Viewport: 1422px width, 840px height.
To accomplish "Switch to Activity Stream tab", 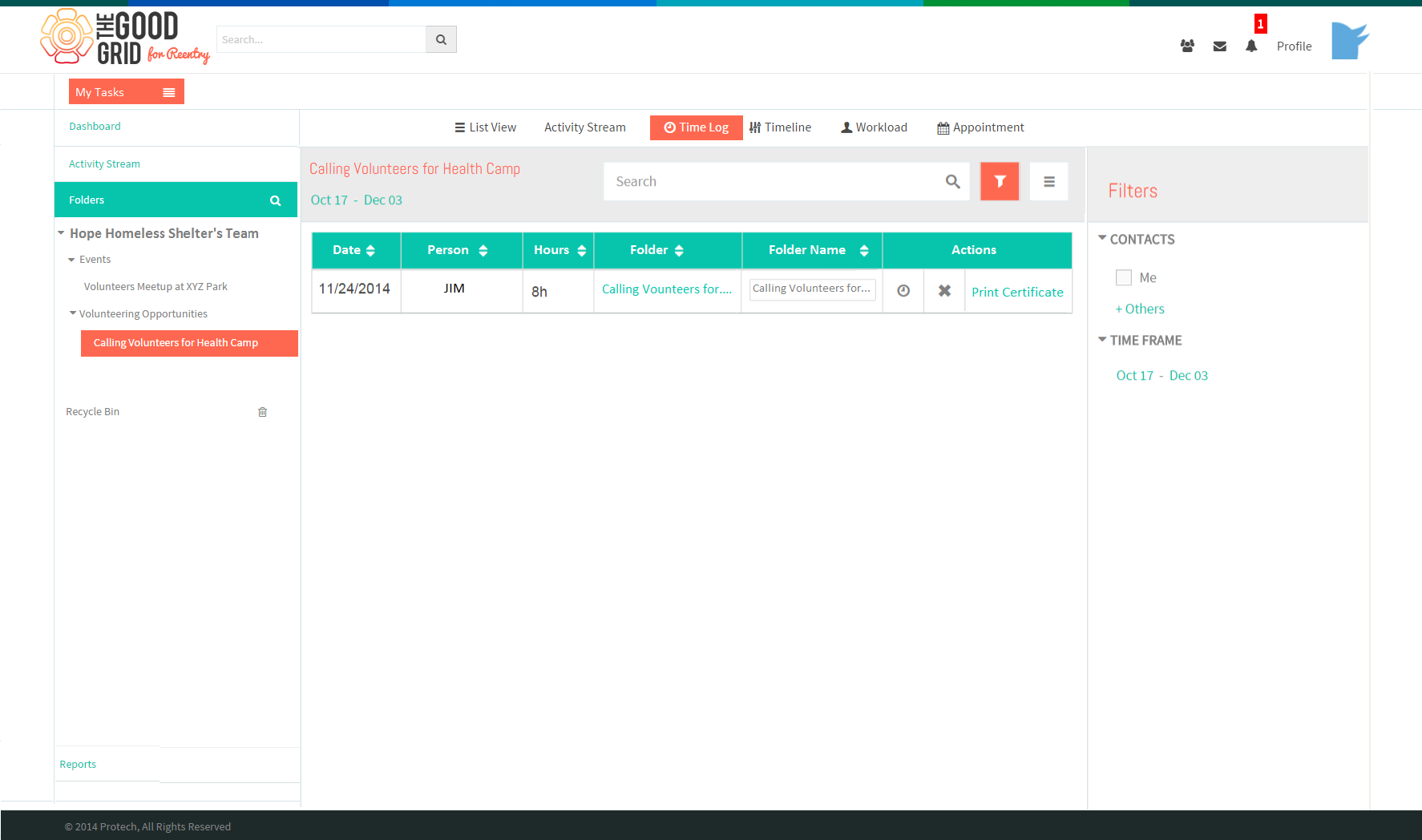I will [585, 127].
